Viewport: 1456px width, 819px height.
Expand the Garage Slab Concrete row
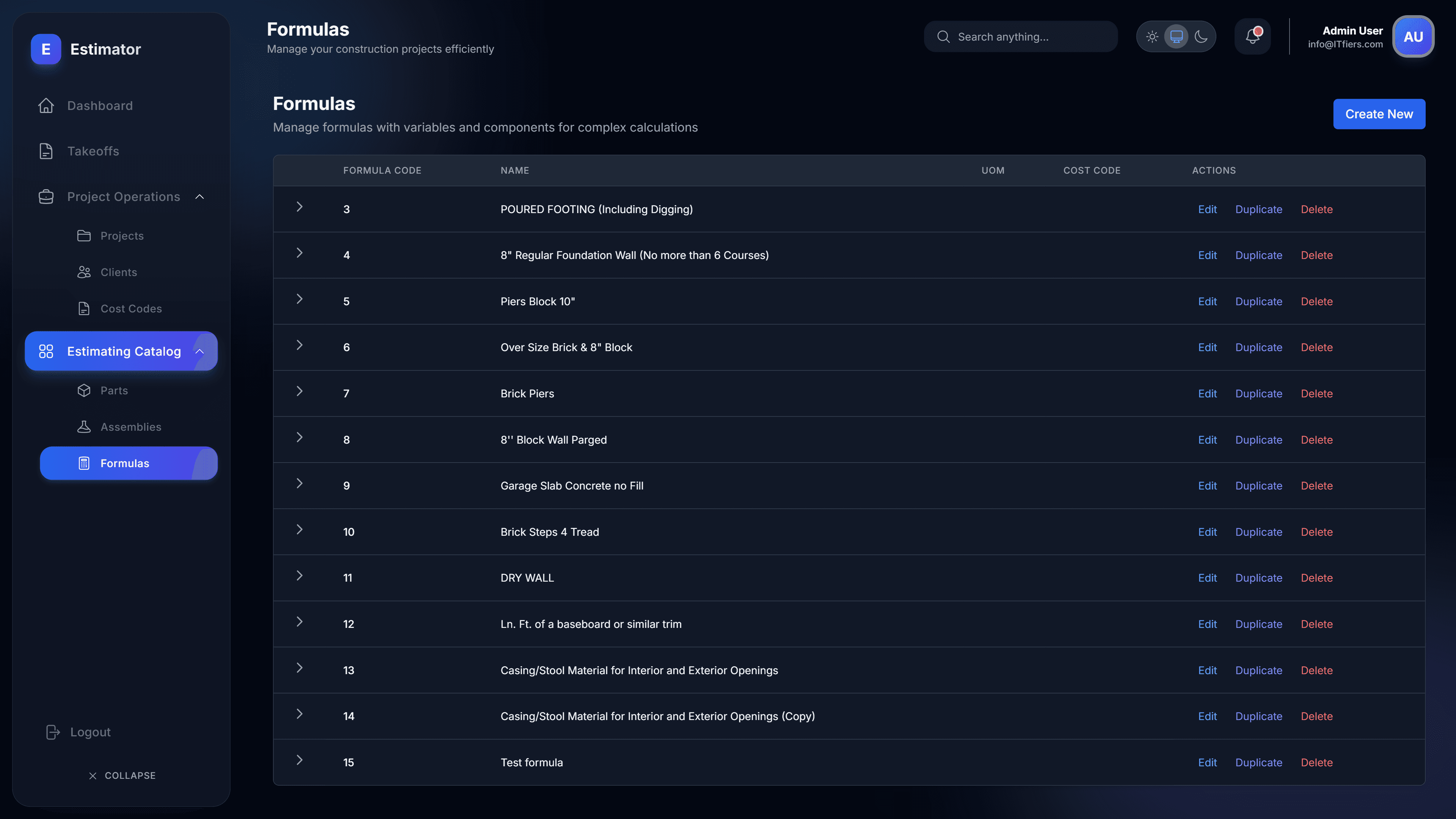click(x=300, y=483)
